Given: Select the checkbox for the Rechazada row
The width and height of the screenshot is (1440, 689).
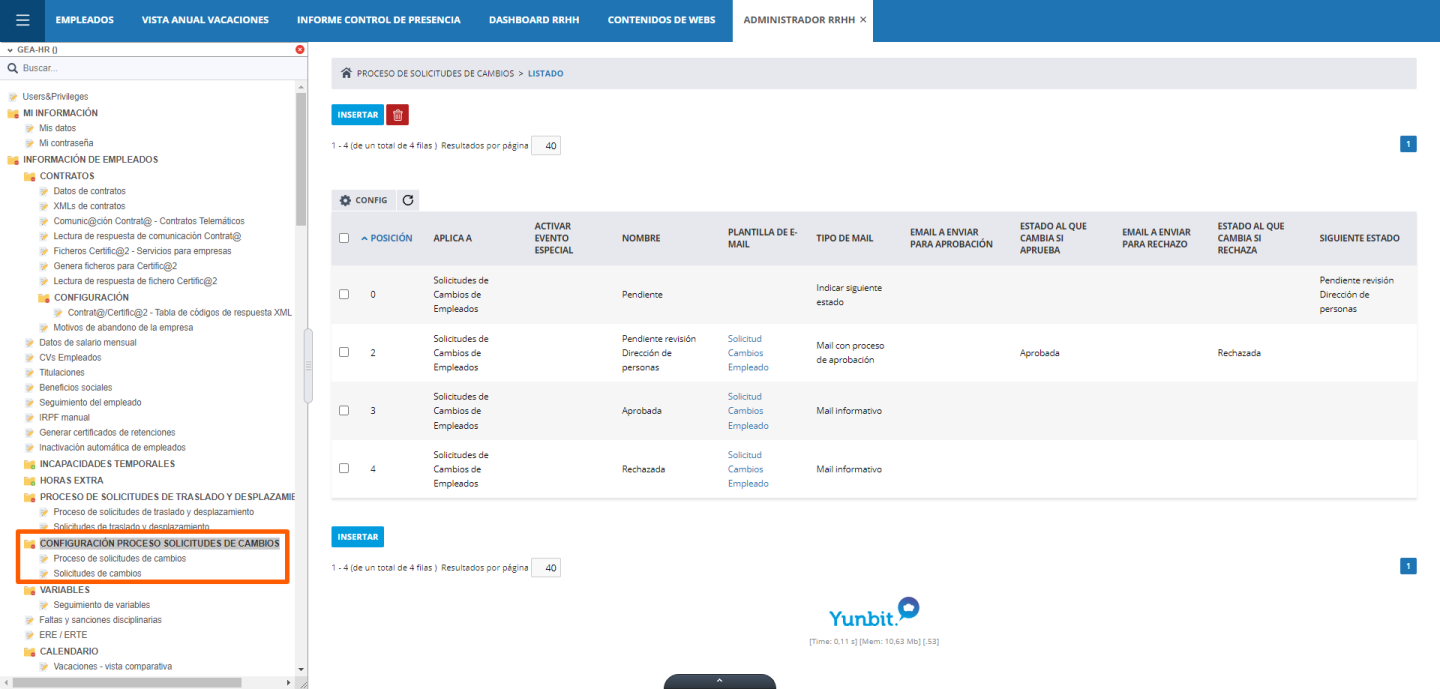Looking at the screenshot, I should [x=344, y=468].
